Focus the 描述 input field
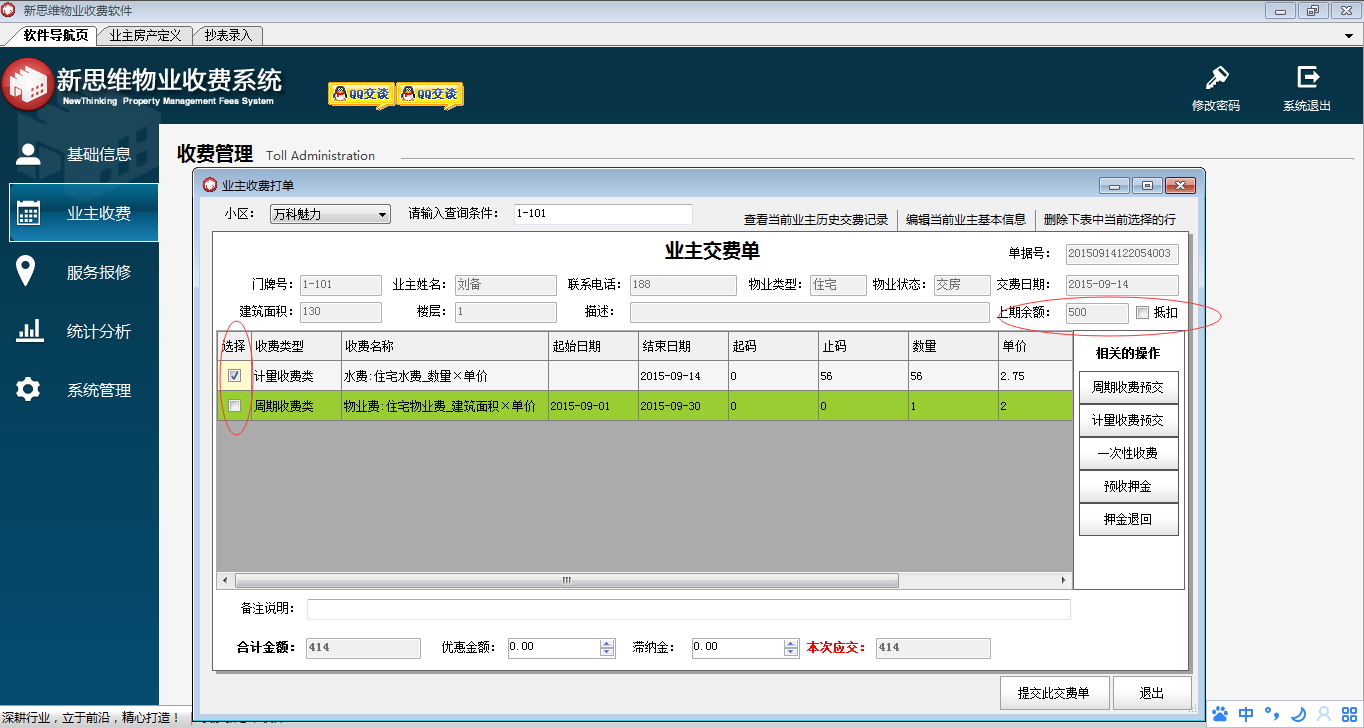Screen dimensions: 1364x728 (809, 312)
